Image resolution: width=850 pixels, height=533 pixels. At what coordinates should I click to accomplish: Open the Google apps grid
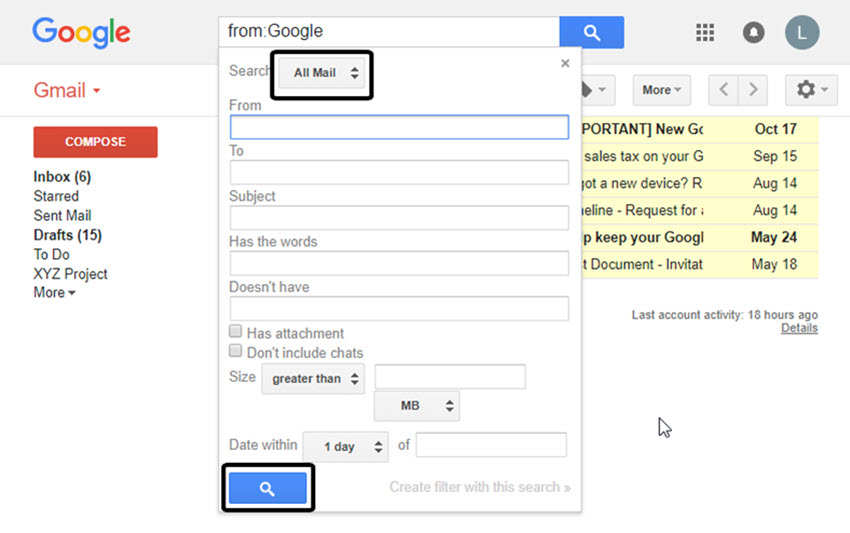pos(705,33)
